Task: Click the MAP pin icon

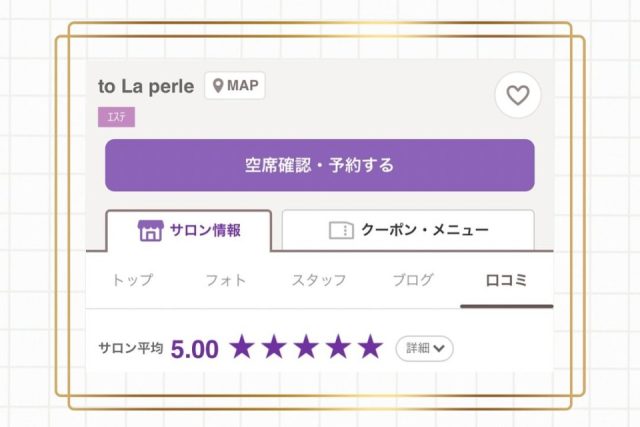Action: click(x=218, y=86)
